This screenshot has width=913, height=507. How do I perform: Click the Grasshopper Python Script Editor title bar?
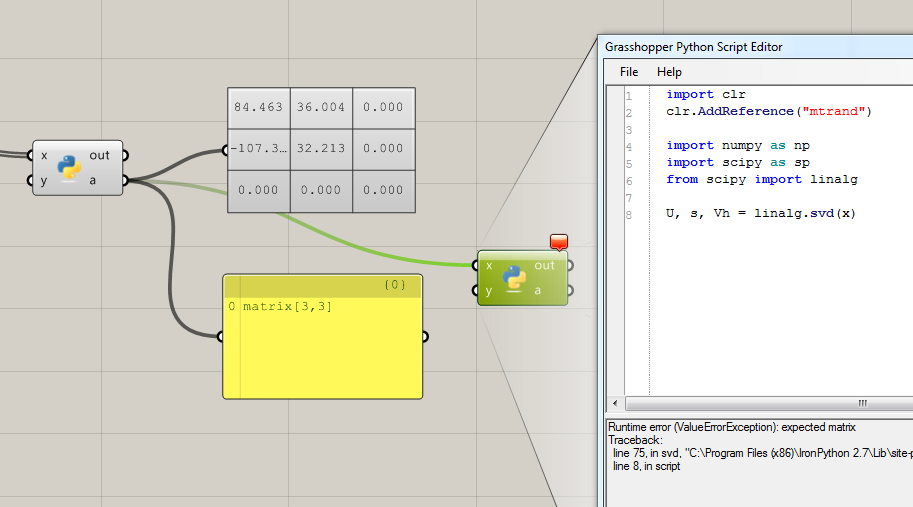pyautogui.click(x=756, y=47)
